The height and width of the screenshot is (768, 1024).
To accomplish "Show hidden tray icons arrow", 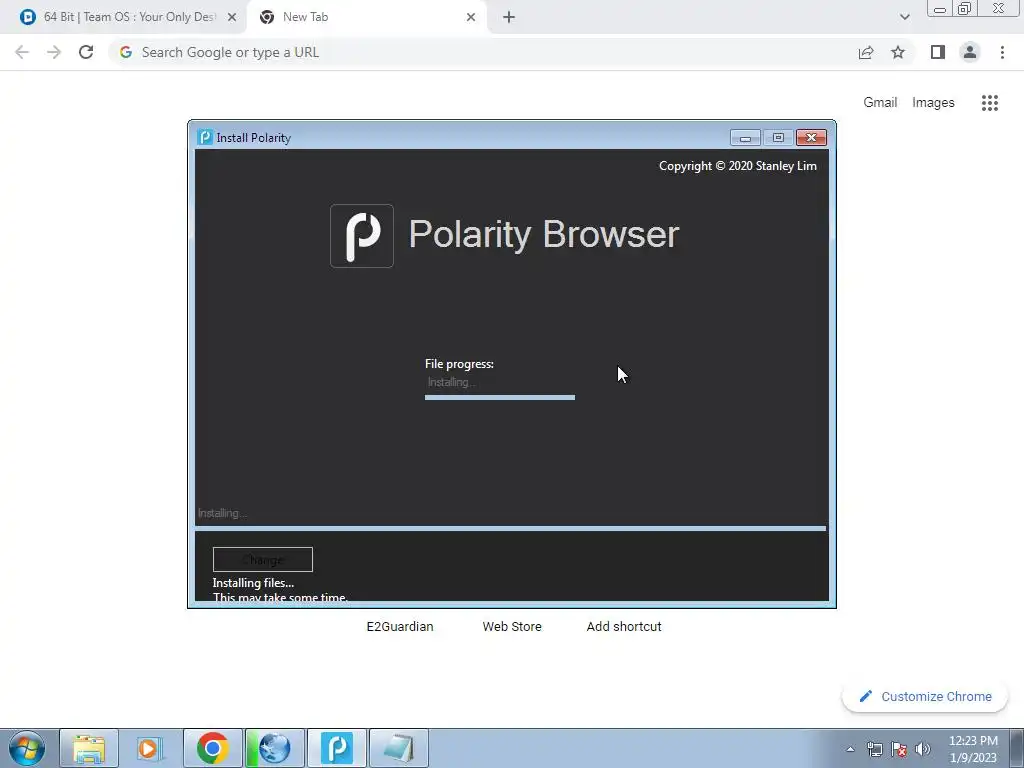I will [x=850, y=749].
